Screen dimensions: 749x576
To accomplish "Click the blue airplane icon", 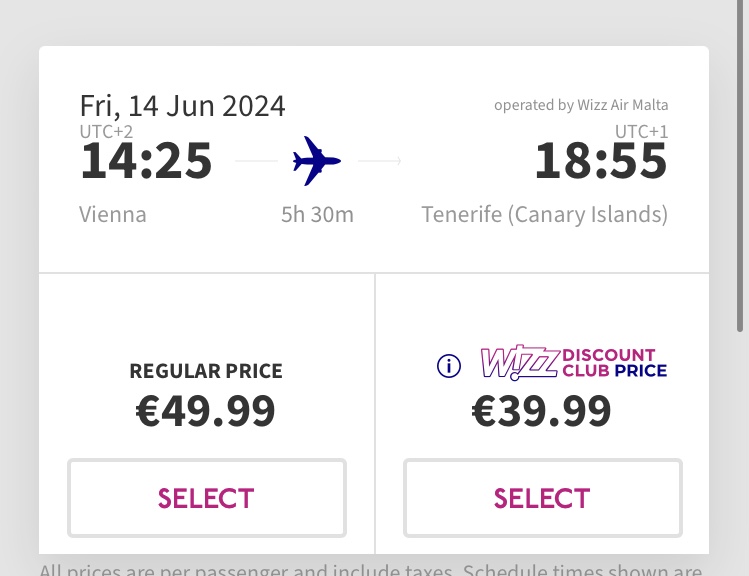I will pos(317,161).
